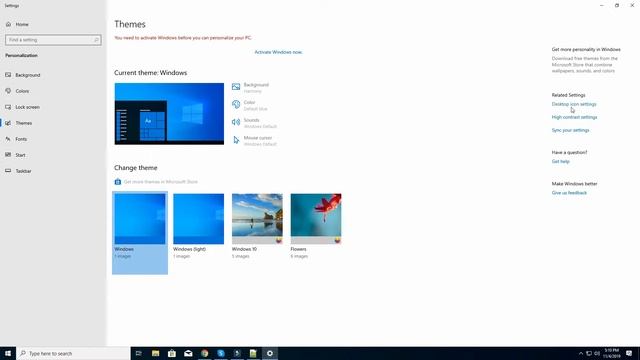
Task: Select the Windows theme thumbnail
Action: click(x=140, y=219)
